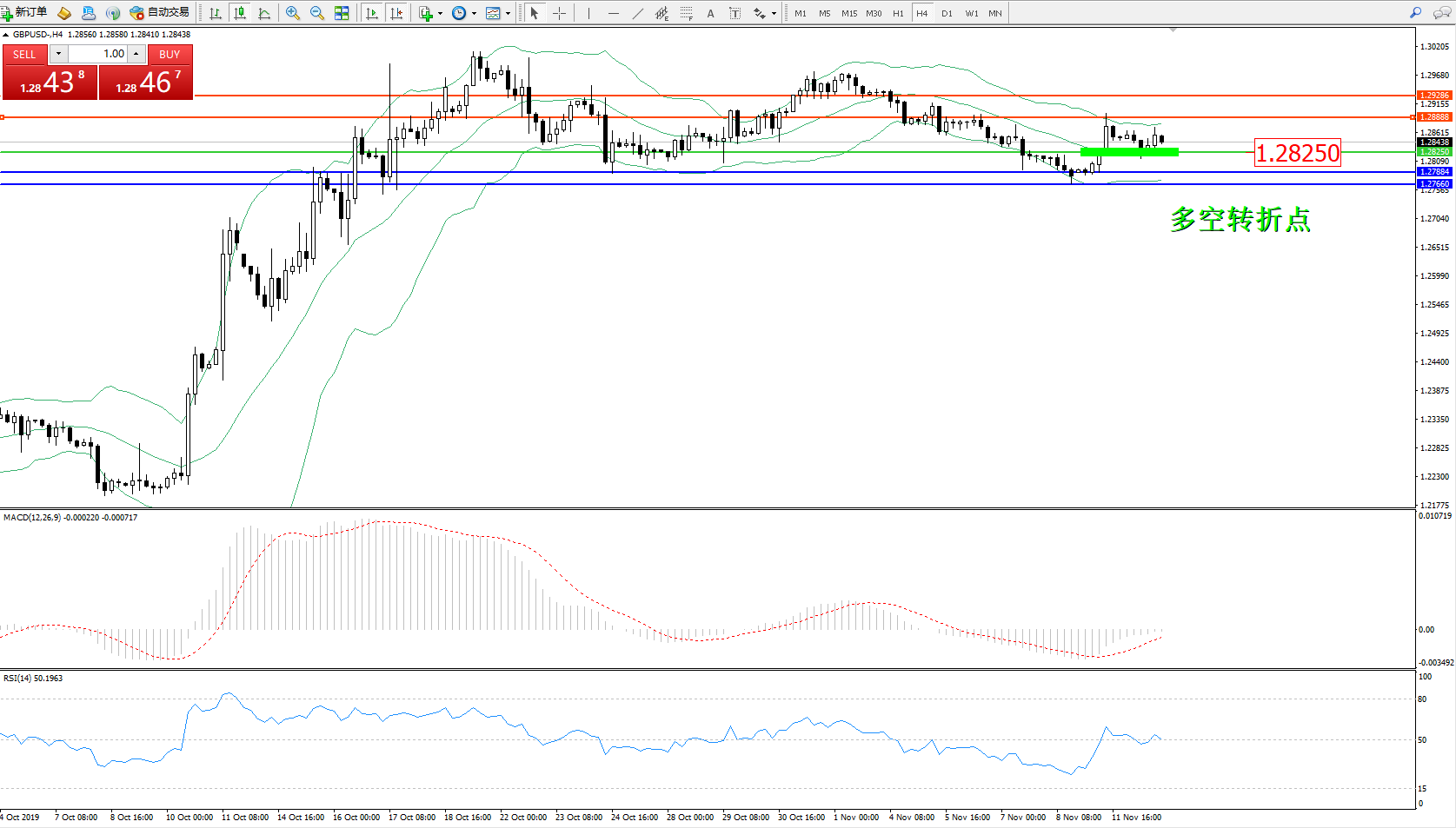This screenshot has width=1456, height=828.
Task: Open the Templates dropdown arrow
Action: 508,13
